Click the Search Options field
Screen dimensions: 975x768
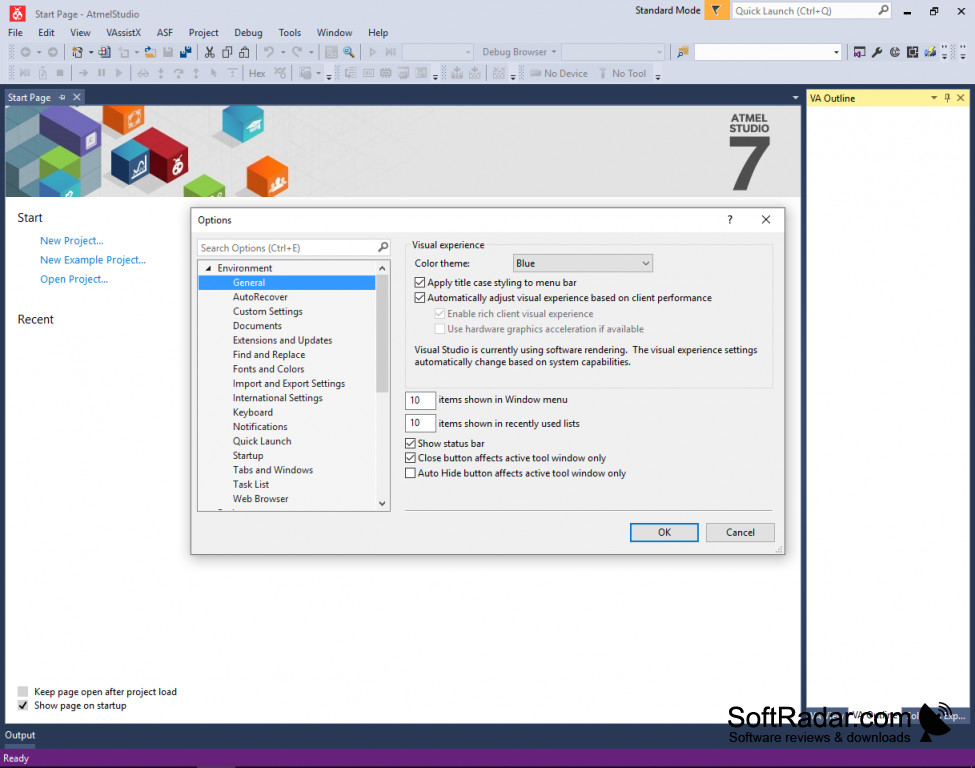coord(294,248)
